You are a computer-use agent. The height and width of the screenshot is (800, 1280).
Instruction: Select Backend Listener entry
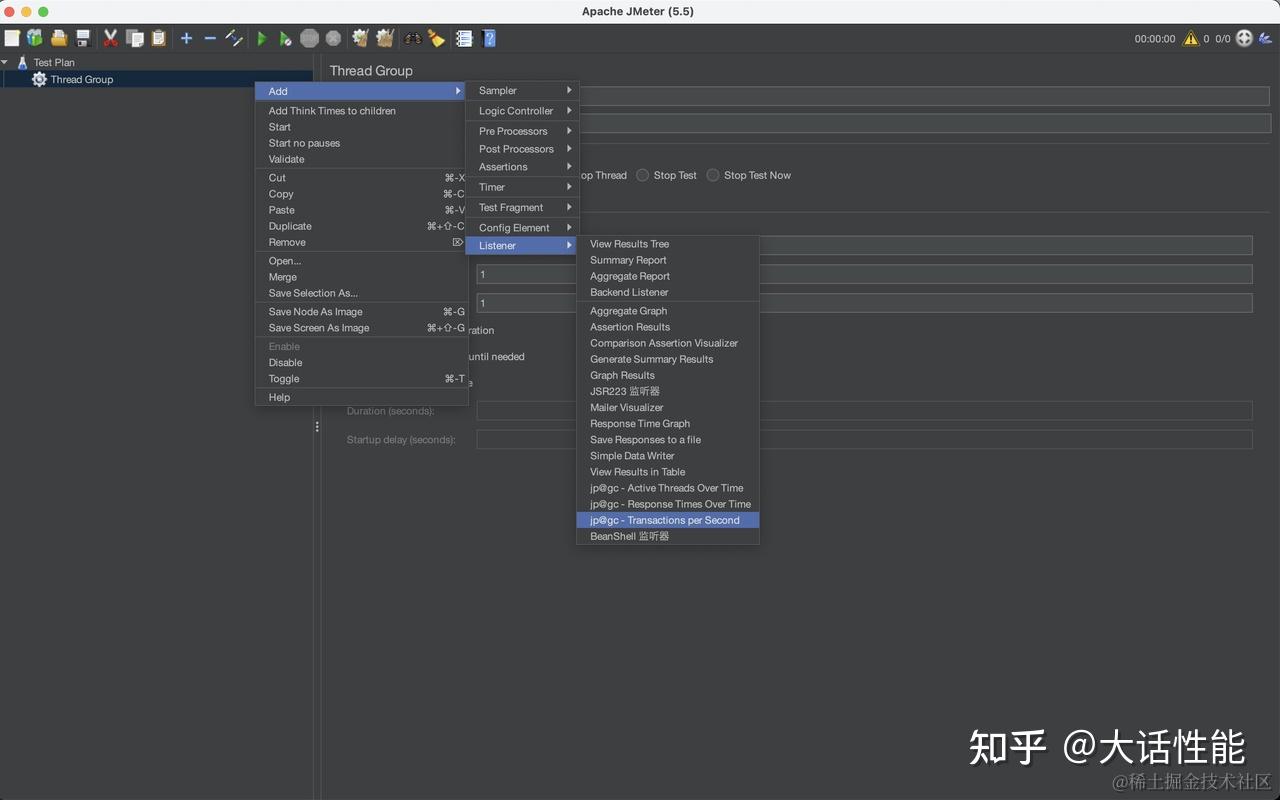tap(668, 292)
